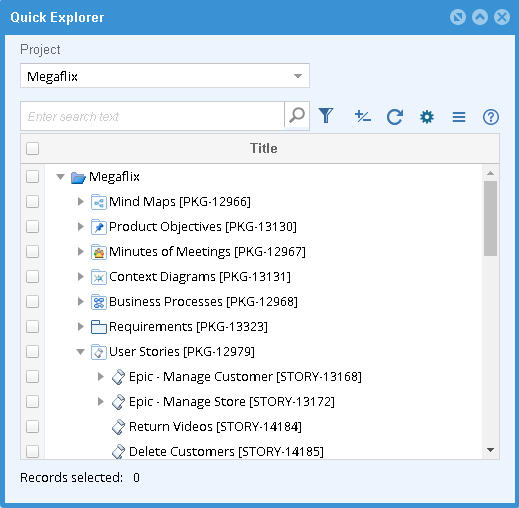
Task: Click the expand/collapse all plus-minus icon
Action: point(363,117)
